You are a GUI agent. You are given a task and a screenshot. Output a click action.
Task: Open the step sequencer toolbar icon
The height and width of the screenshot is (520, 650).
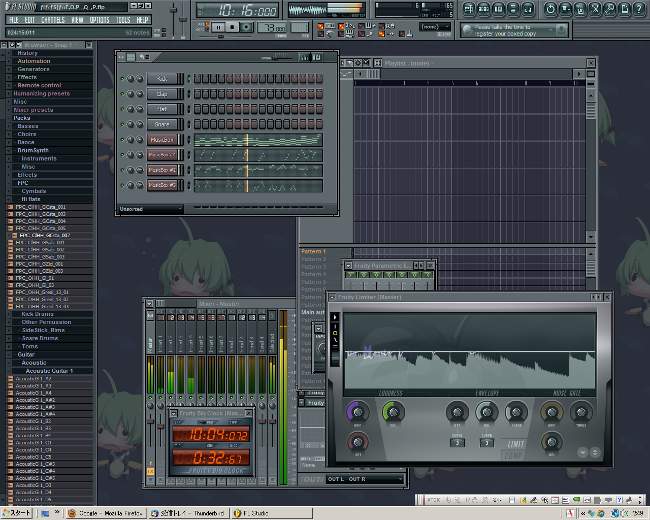(x=484, y=9)
